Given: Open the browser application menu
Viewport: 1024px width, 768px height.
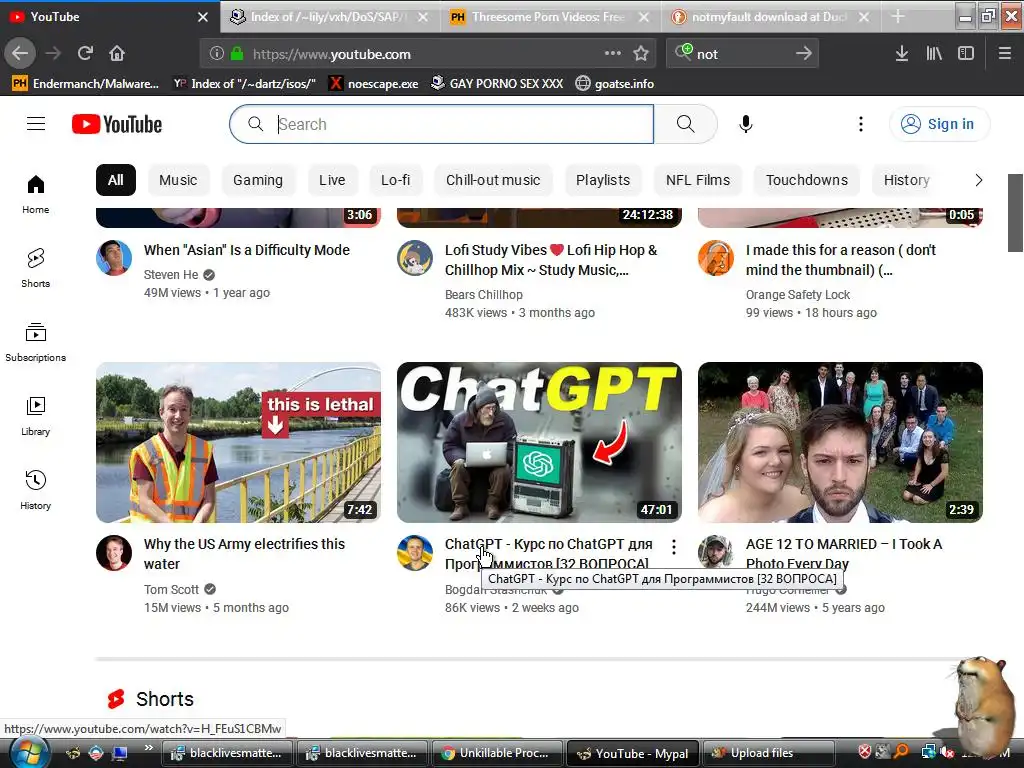Looking at the screenshot, I should [x=1005, y=54].
